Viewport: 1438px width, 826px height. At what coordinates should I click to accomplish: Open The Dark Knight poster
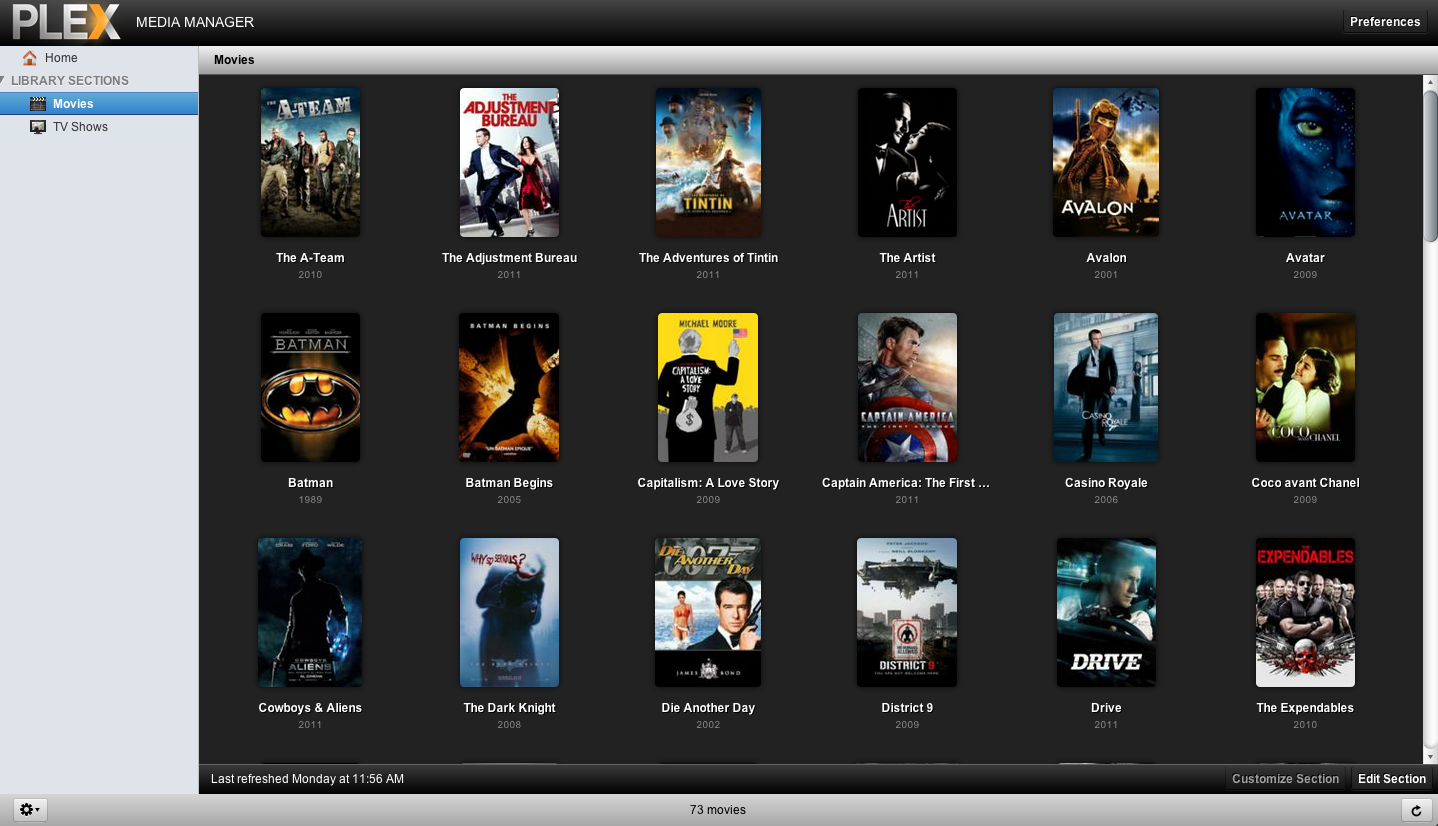click(509, 612)
